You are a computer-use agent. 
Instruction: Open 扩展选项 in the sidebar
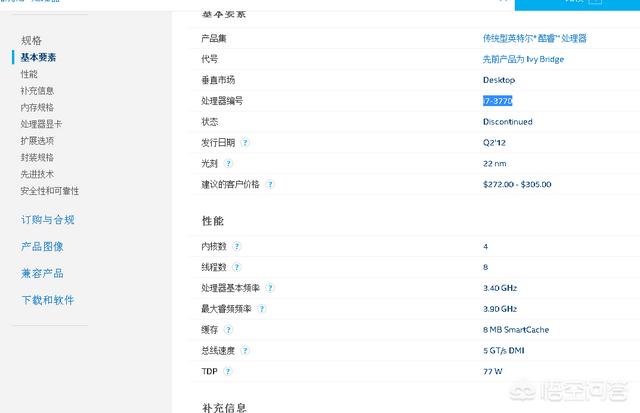(x=37, y=141)
